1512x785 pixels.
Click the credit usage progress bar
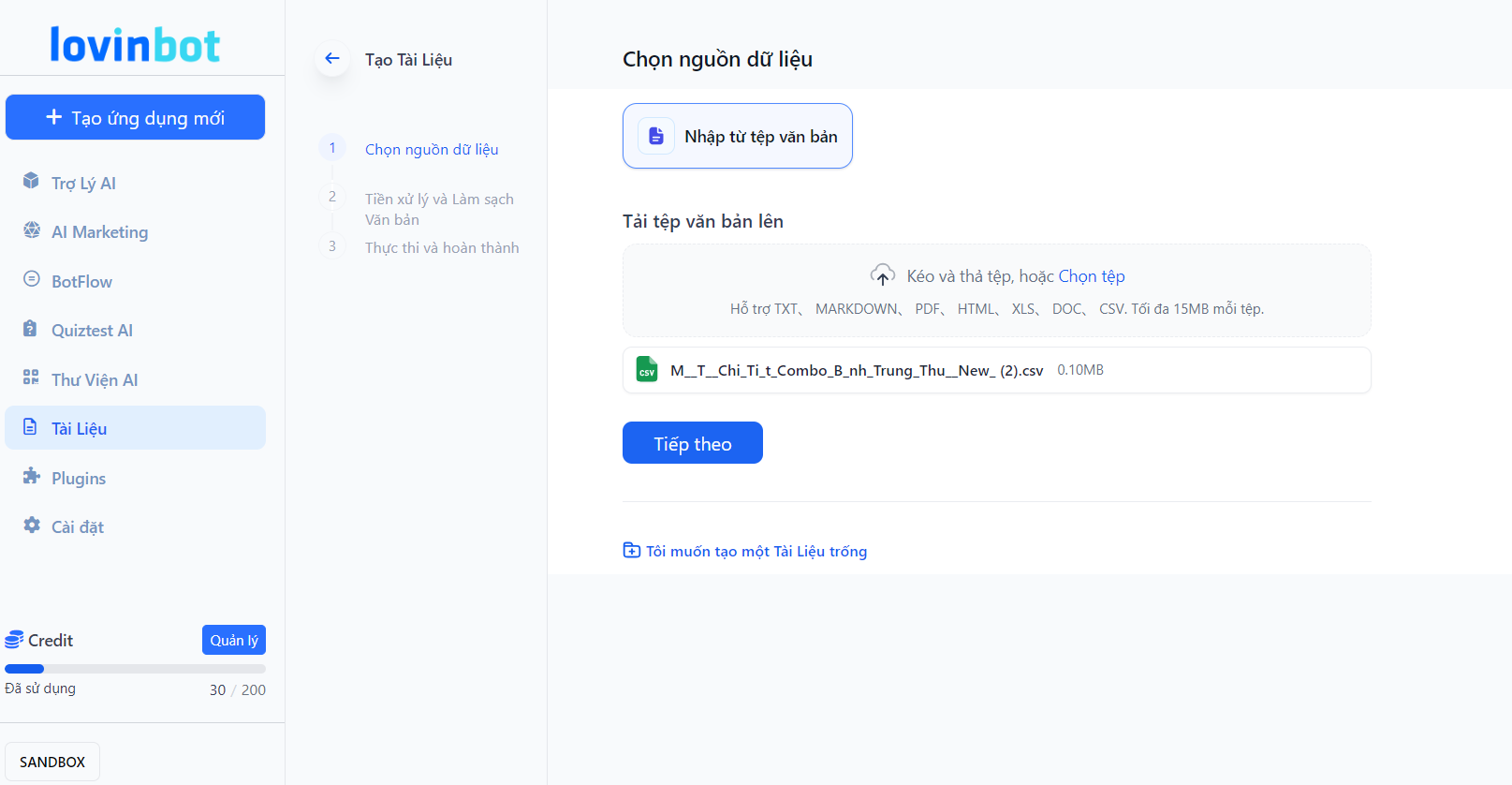coord(135,669)
